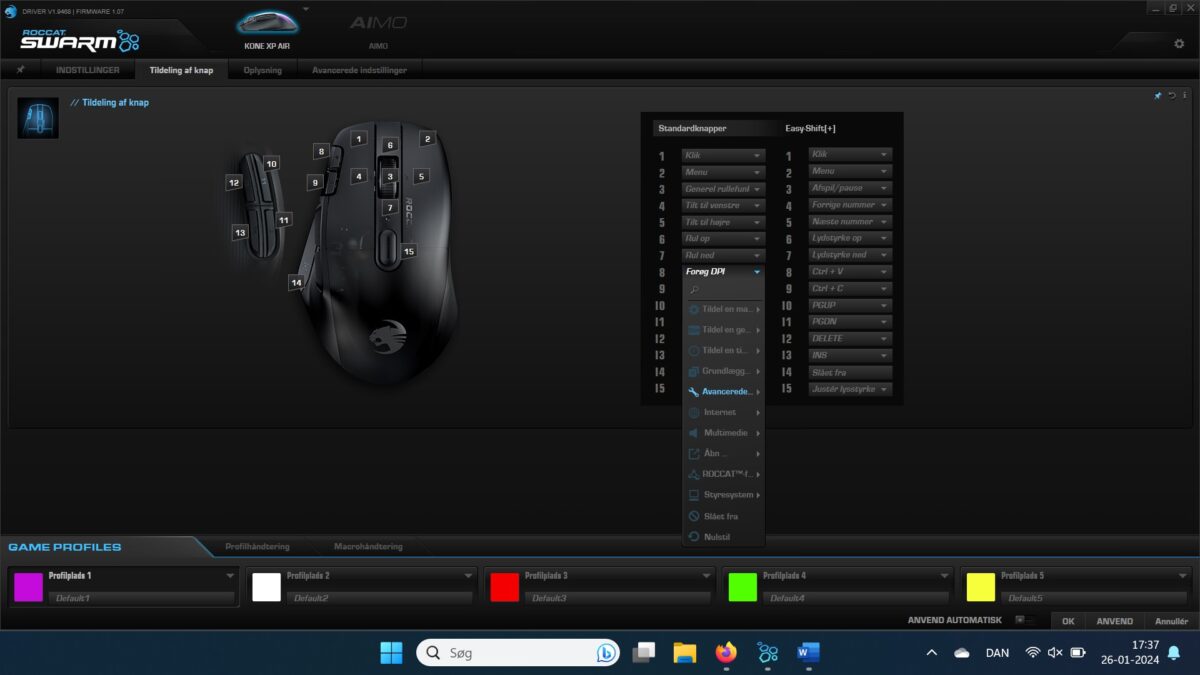This screenshot has height=675, width=1200.
Task: Open Easy-Shift button 3 Afspil/pause dropdown
Action: pyautogui.click(x=850, y=188)
